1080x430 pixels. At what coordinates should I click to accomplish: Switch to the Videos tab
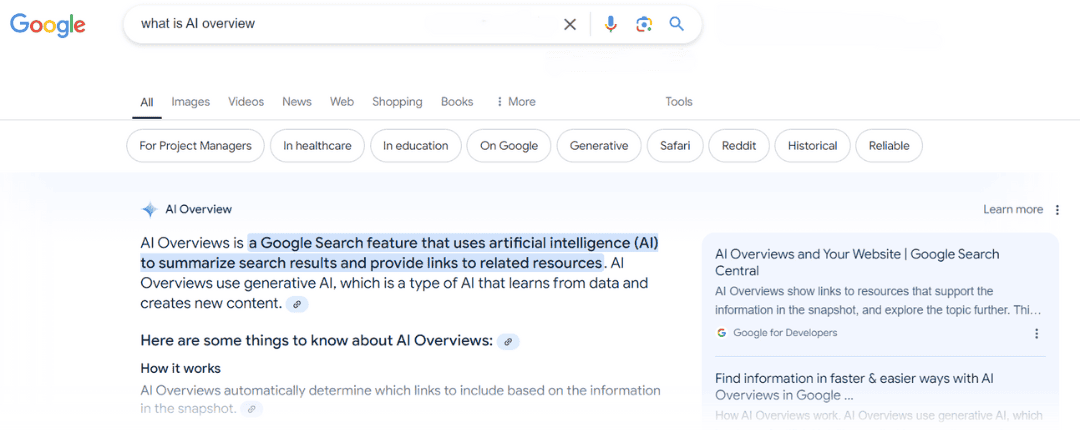pos(246,102)
